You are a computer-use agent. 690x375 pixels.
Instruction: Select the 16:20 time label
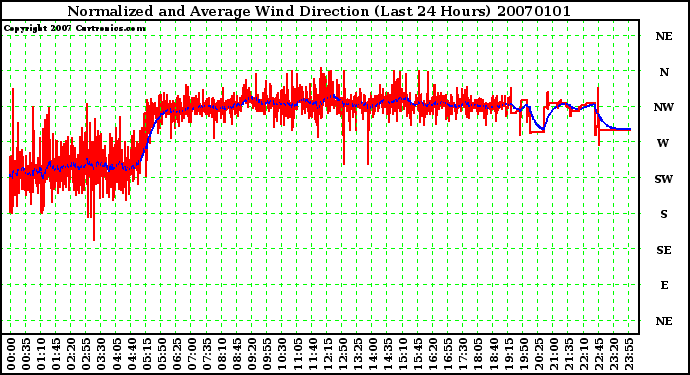[x=433, y=354]
